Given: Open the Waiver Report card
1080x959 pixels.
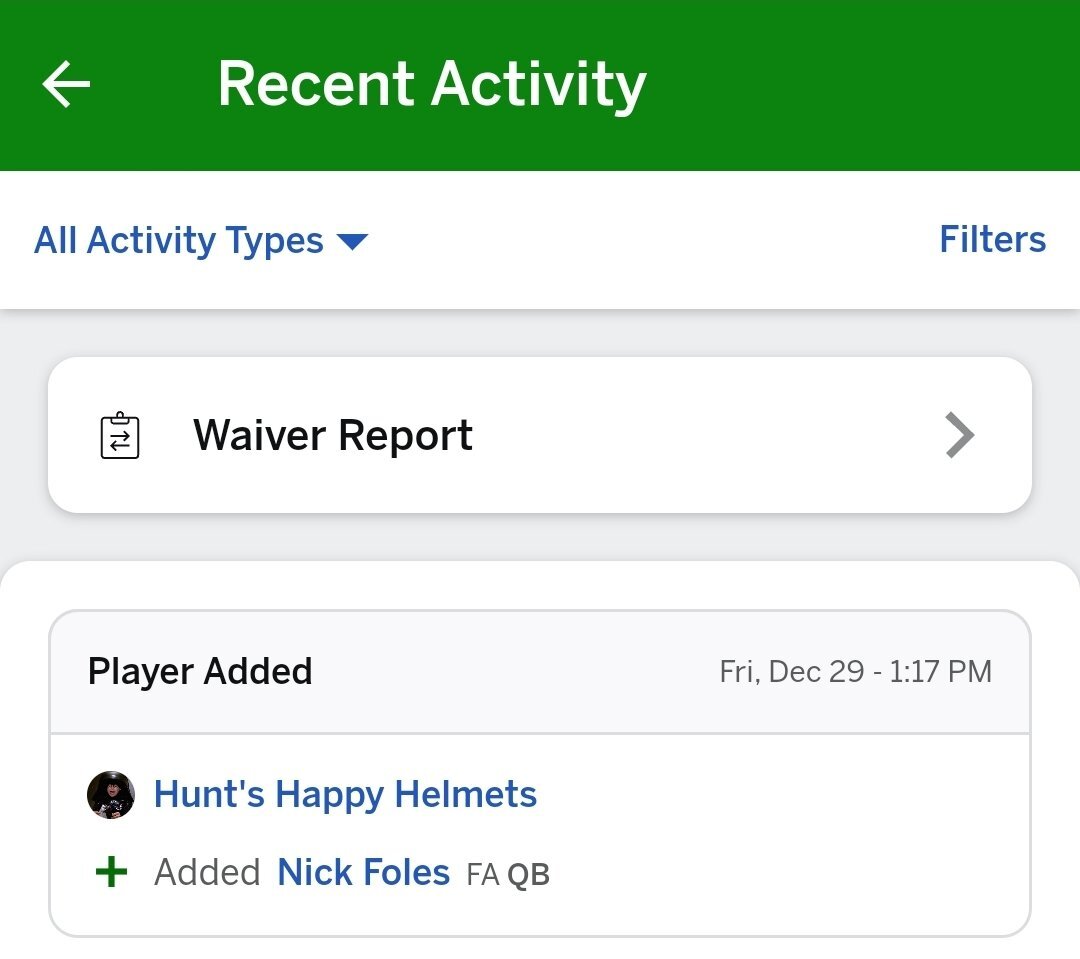Looking at the screenshot, I should pyautogui.click(x=540, y=435).
